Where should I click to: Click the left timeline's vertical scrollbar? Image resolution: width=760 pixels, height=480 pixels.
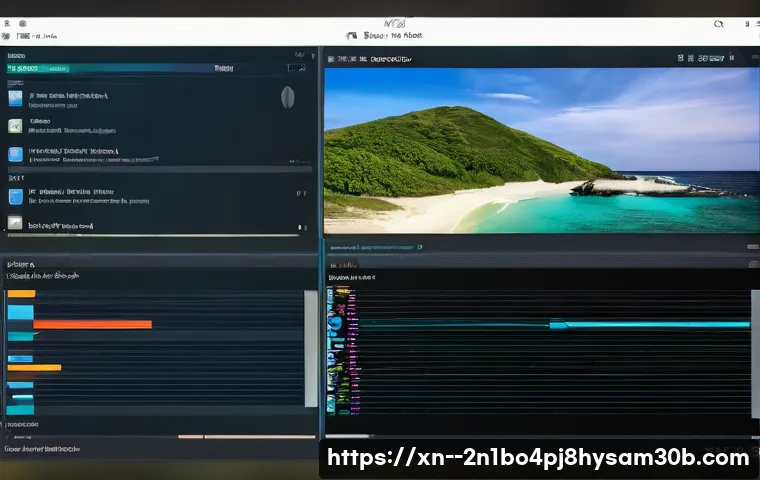coord(311,348)
